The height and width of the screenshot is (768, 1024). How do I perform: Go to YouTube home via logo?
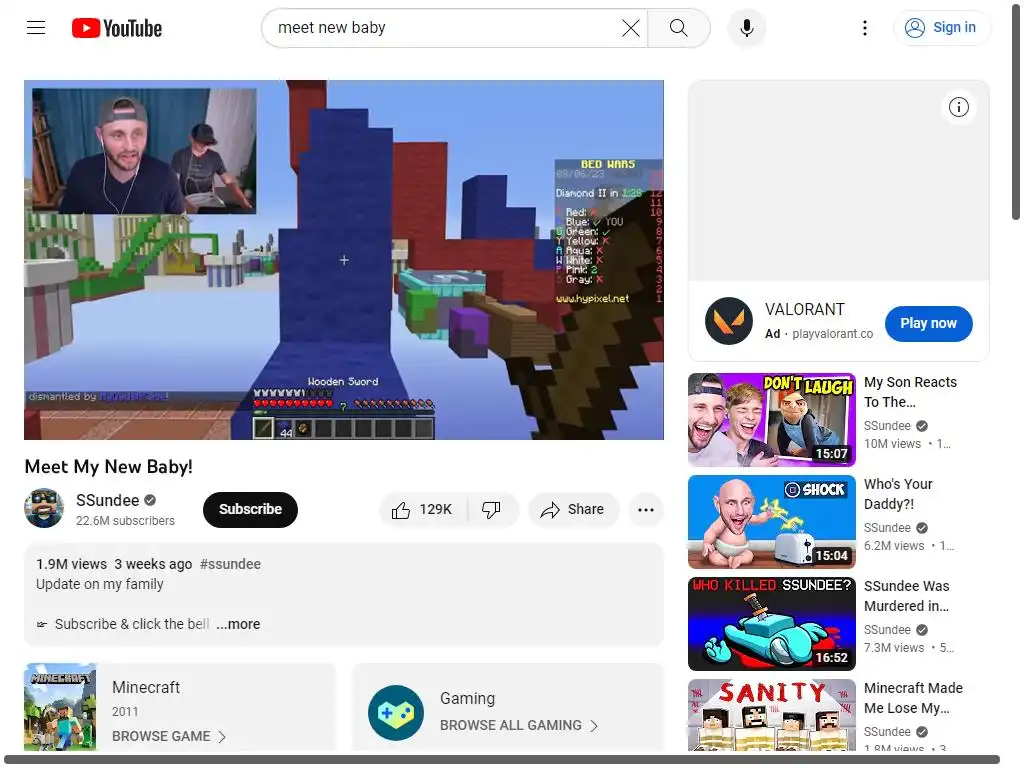(x=117, y=28)
